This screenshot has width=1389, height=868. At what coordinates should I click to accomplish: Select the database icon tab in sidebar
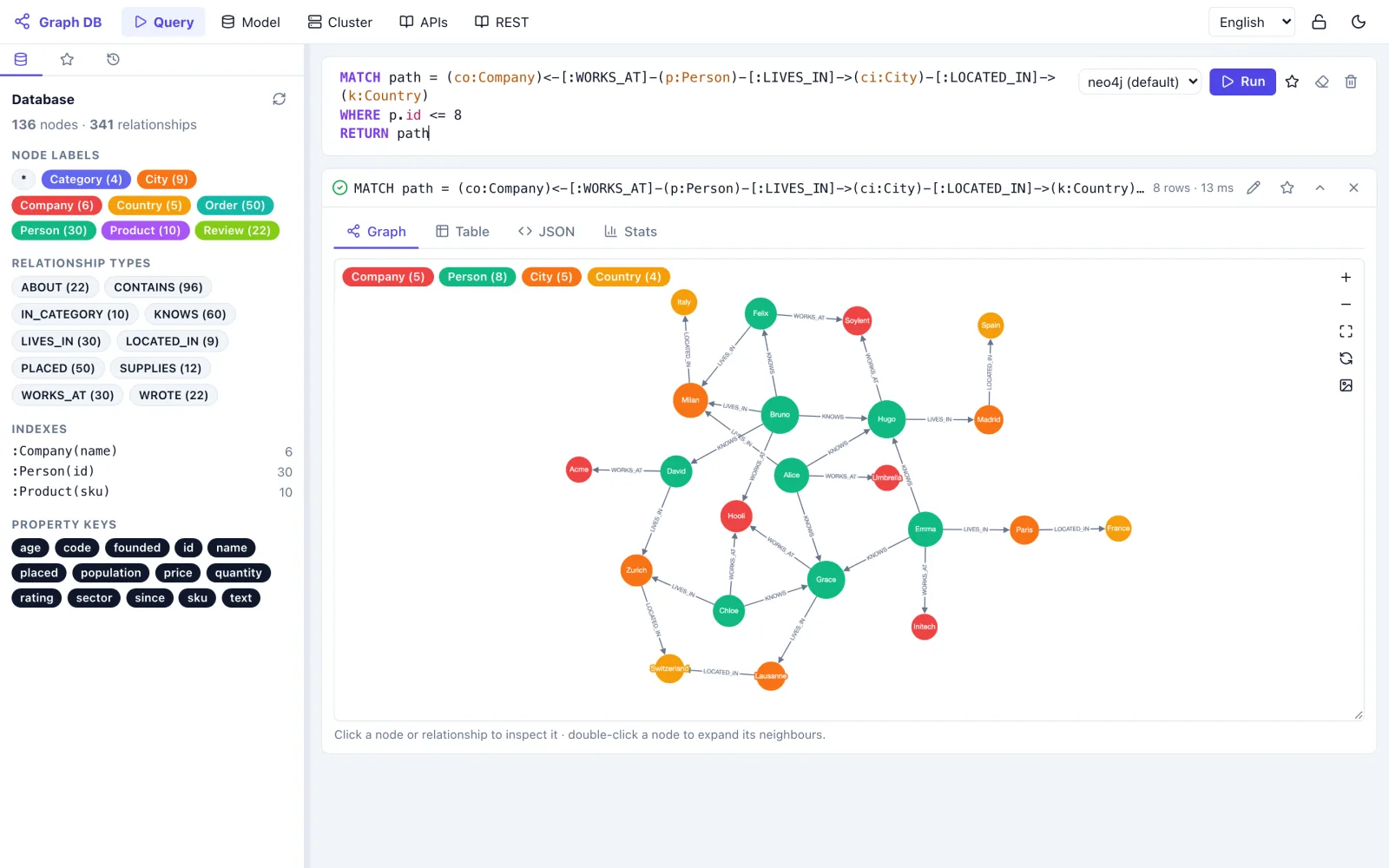(x=21, y=59)
